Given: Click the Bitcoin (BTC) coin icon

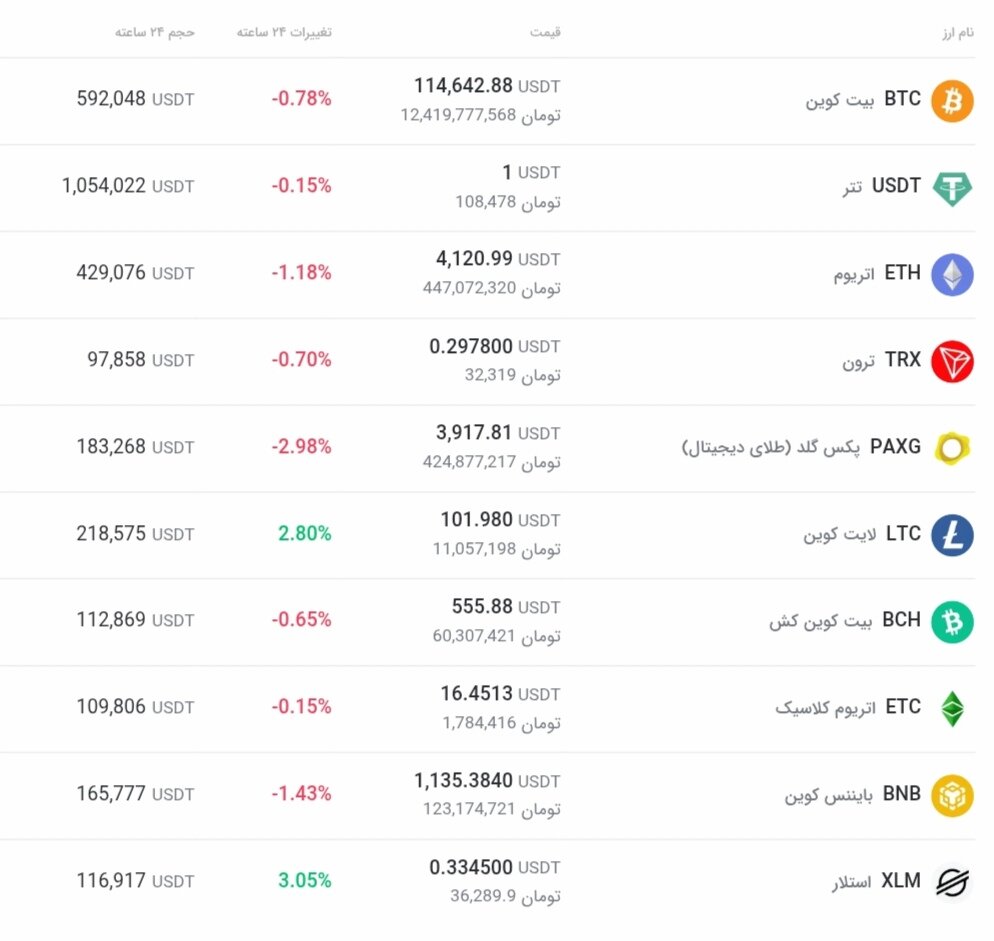Looking at the screenshot, I should click(x=951, y=100).
